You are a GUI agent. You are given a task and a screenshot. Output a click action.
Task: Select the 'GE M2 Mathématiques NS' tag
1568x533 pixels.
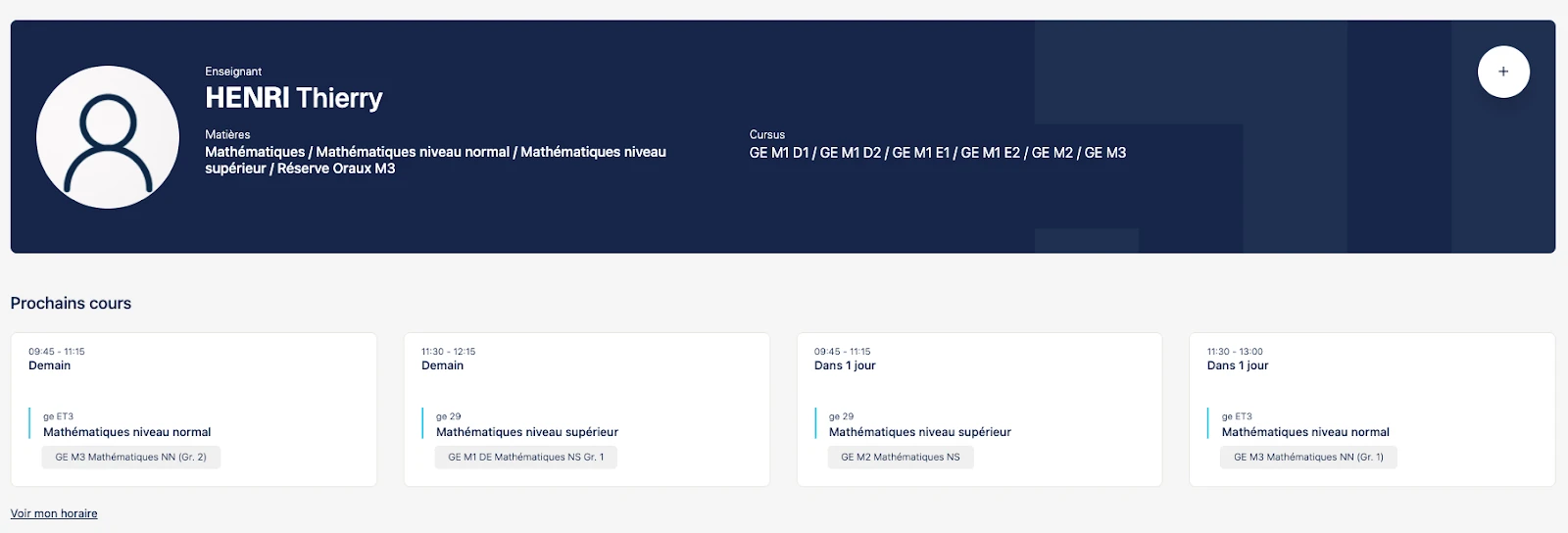(900, 457)
